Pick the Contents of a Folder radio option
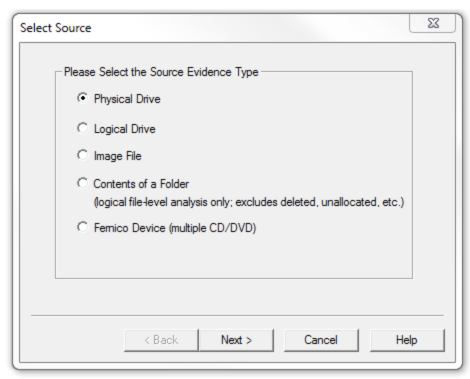470x379 pixels. click(x=83, y=183)
